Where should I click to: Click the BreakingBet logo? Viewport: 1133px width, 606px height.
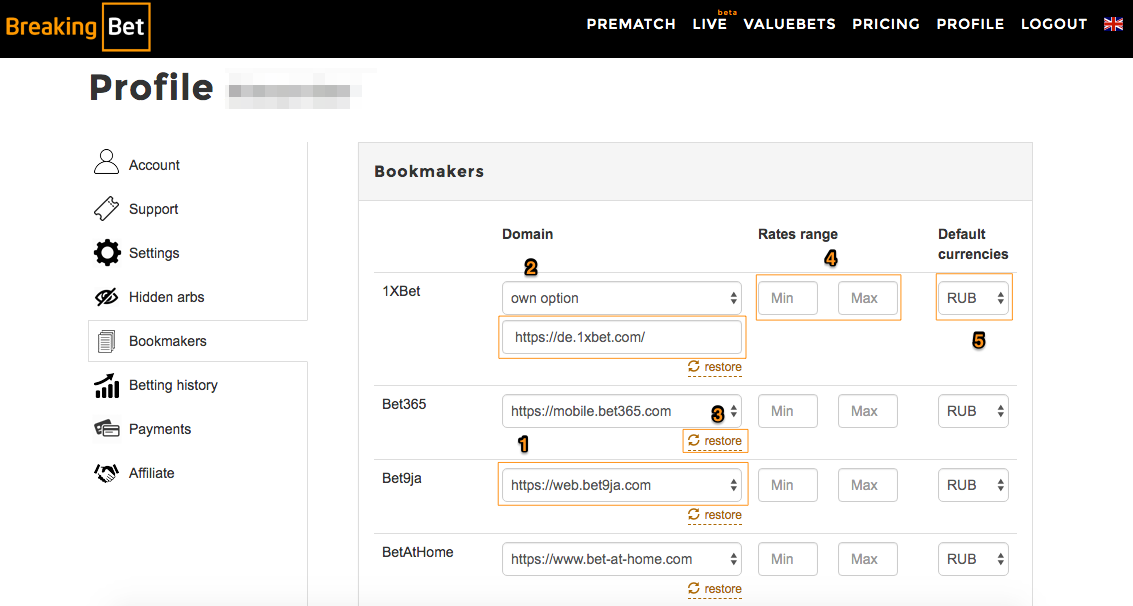[78, 27]
